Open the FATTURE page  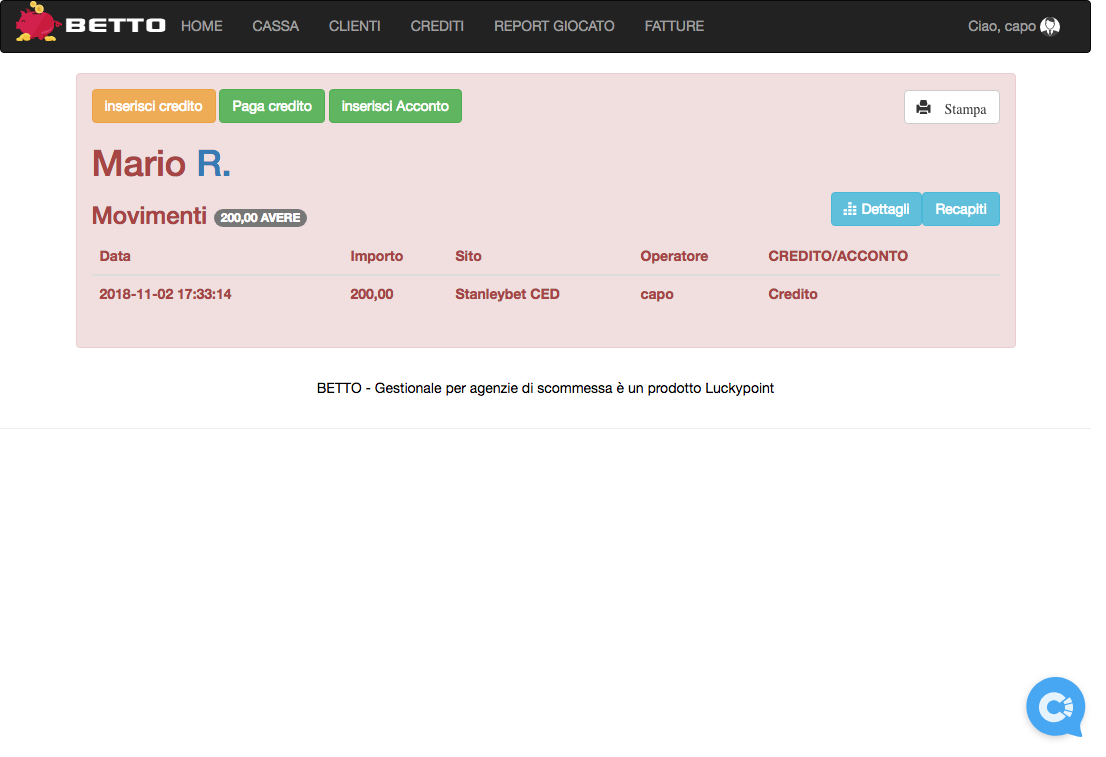(674, 26)
